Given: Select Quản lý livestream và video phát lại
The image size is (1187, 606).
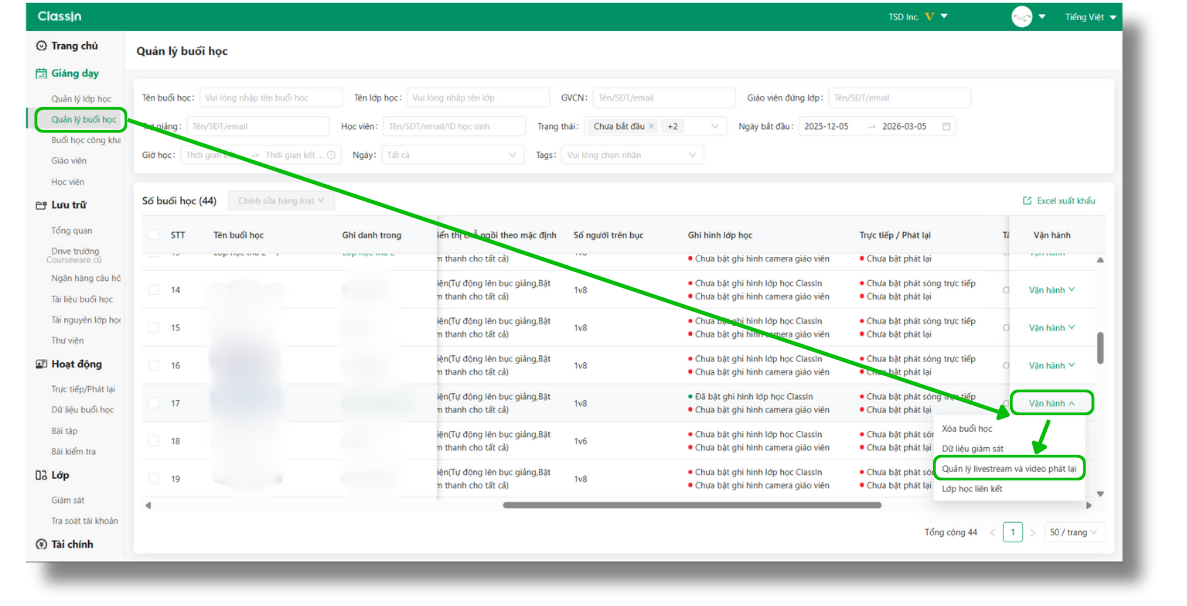Looking at the screenshot, I should 1009,468.
